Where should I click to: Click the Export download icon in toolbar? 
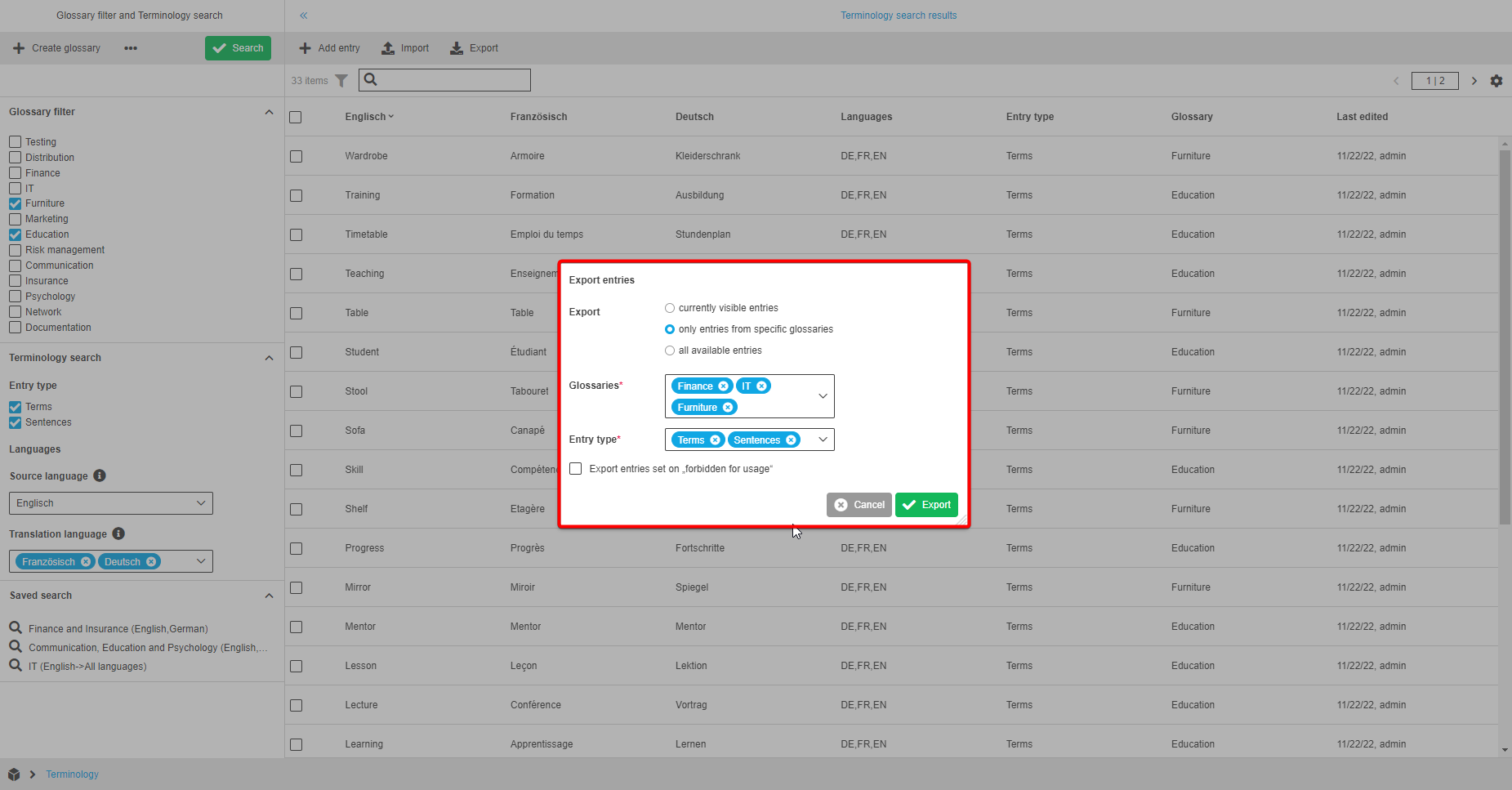pos(457,48)
